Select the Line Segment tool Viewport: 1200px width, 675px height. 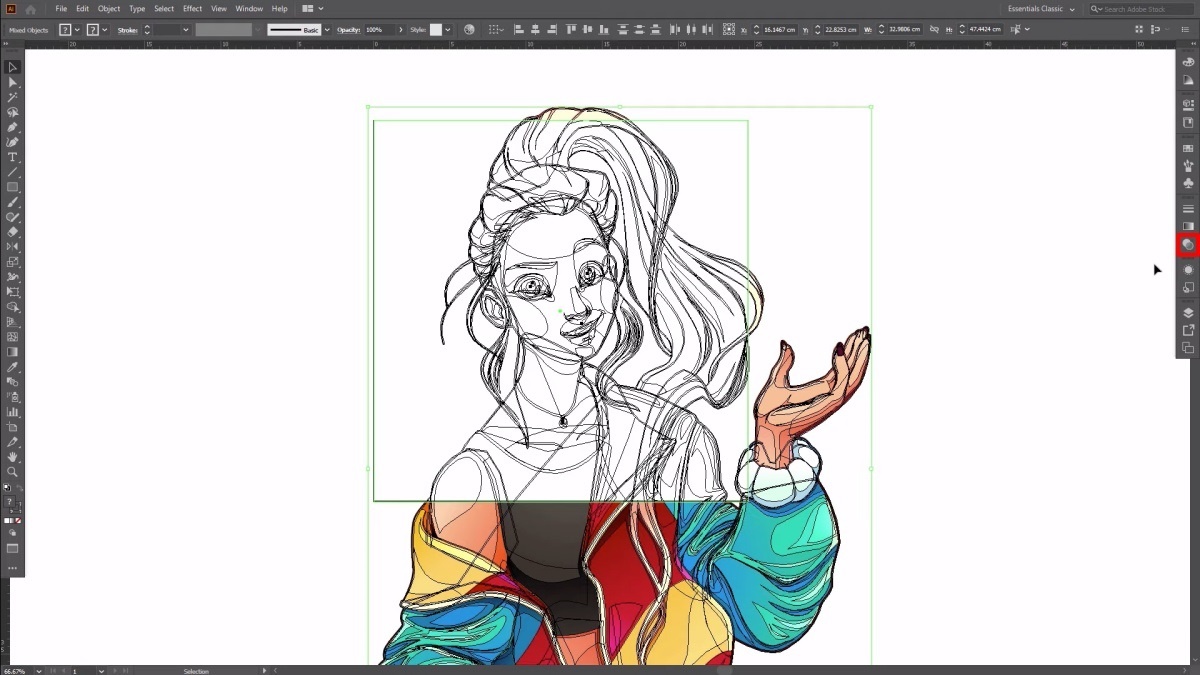click(13, 172)
